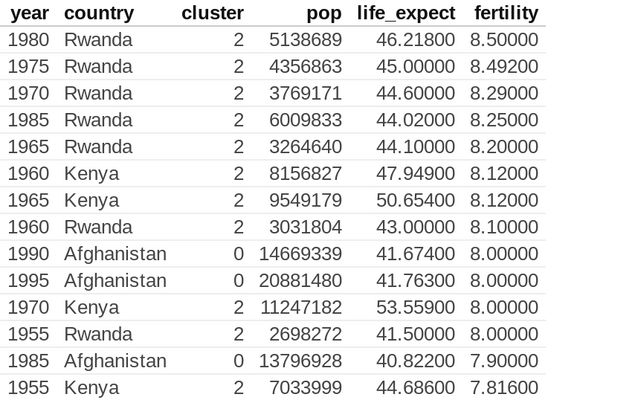Select life expectancy value 44.02000
640x400 pixels.
407,120
